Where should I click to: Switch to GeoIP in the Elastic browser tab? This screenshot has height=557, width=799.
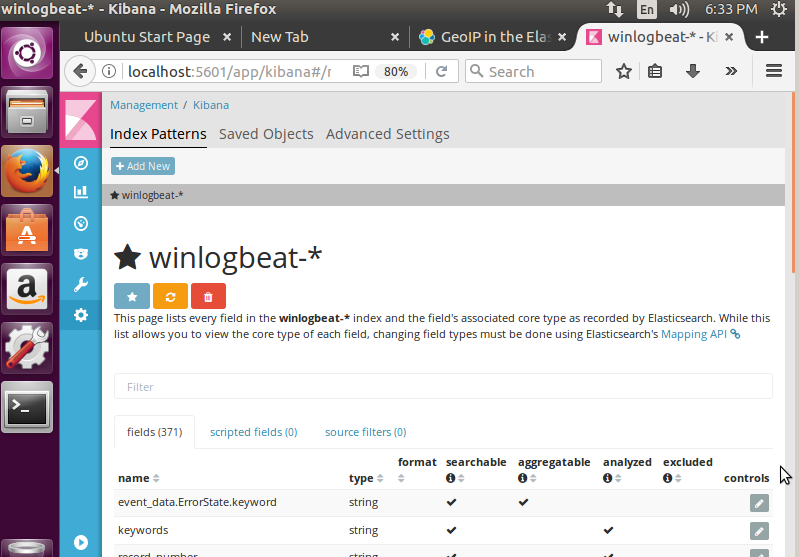(x=492, y=37)
